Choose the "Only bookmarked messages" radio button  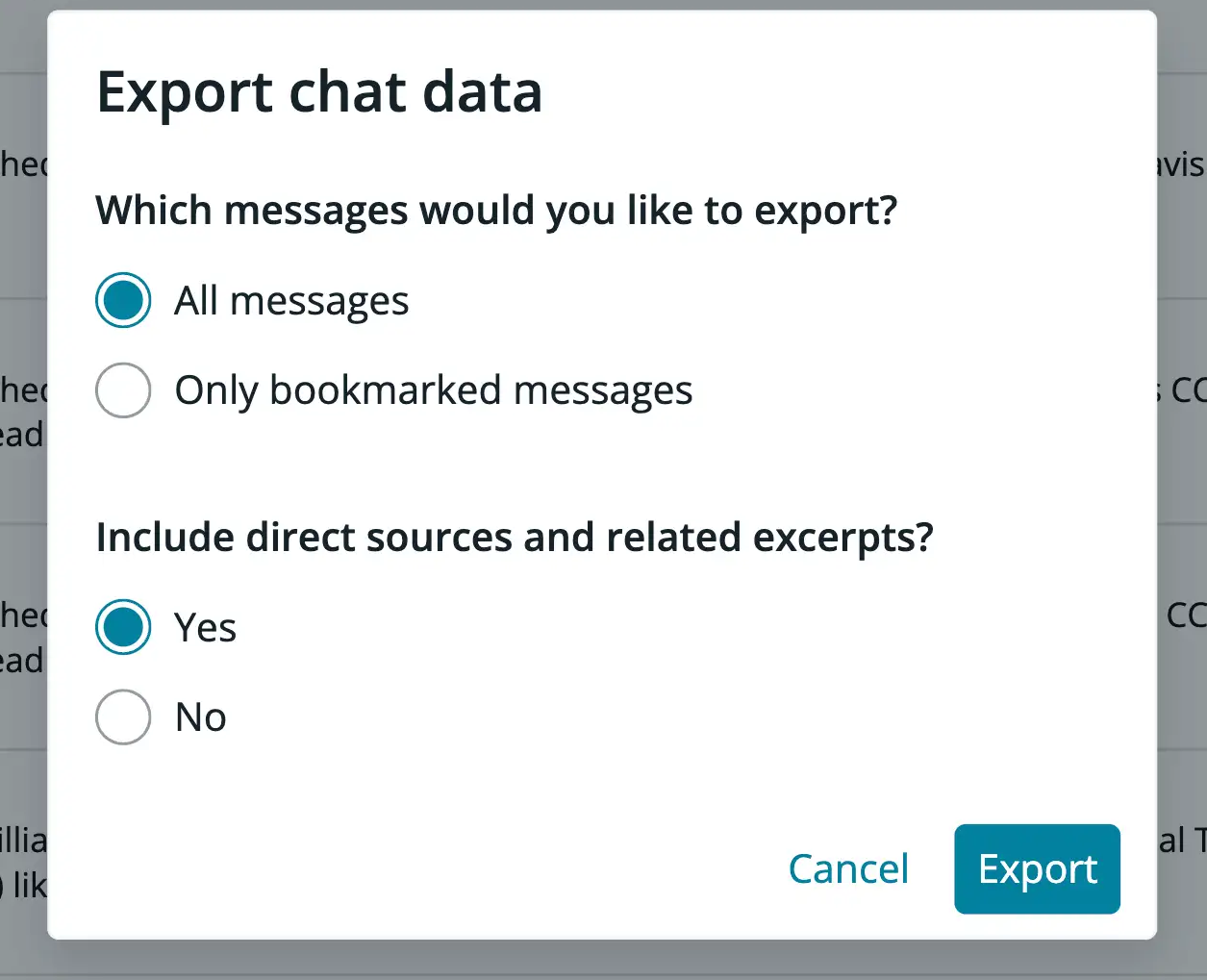point(123,390)
